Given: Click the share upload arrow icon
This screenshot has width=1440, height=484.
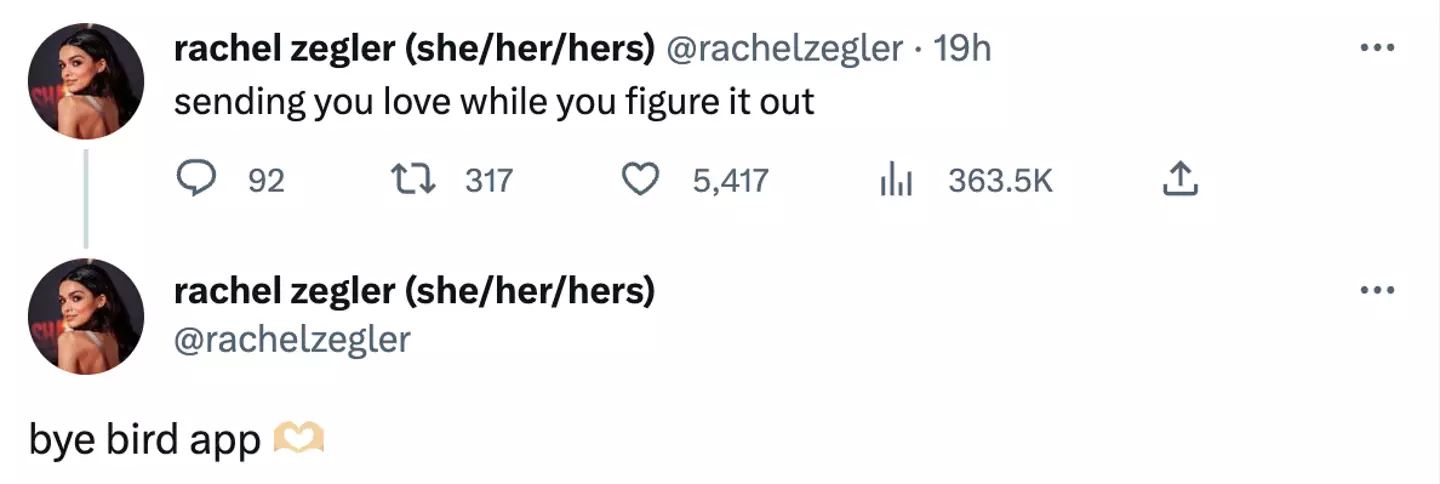Looking at the screenshot, I should coord(1180,180).
